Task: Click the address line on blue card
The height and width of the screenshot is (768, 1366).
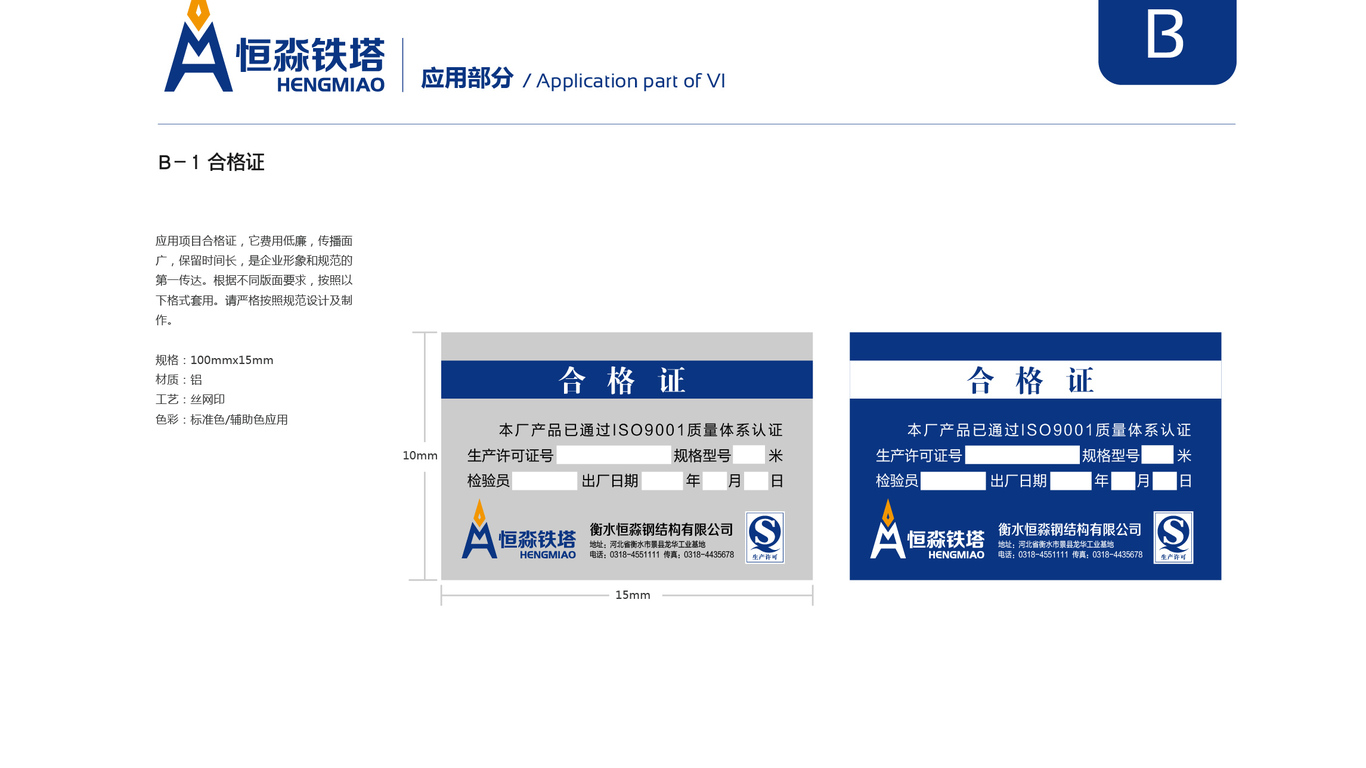Action: (x=1056, y=544)
